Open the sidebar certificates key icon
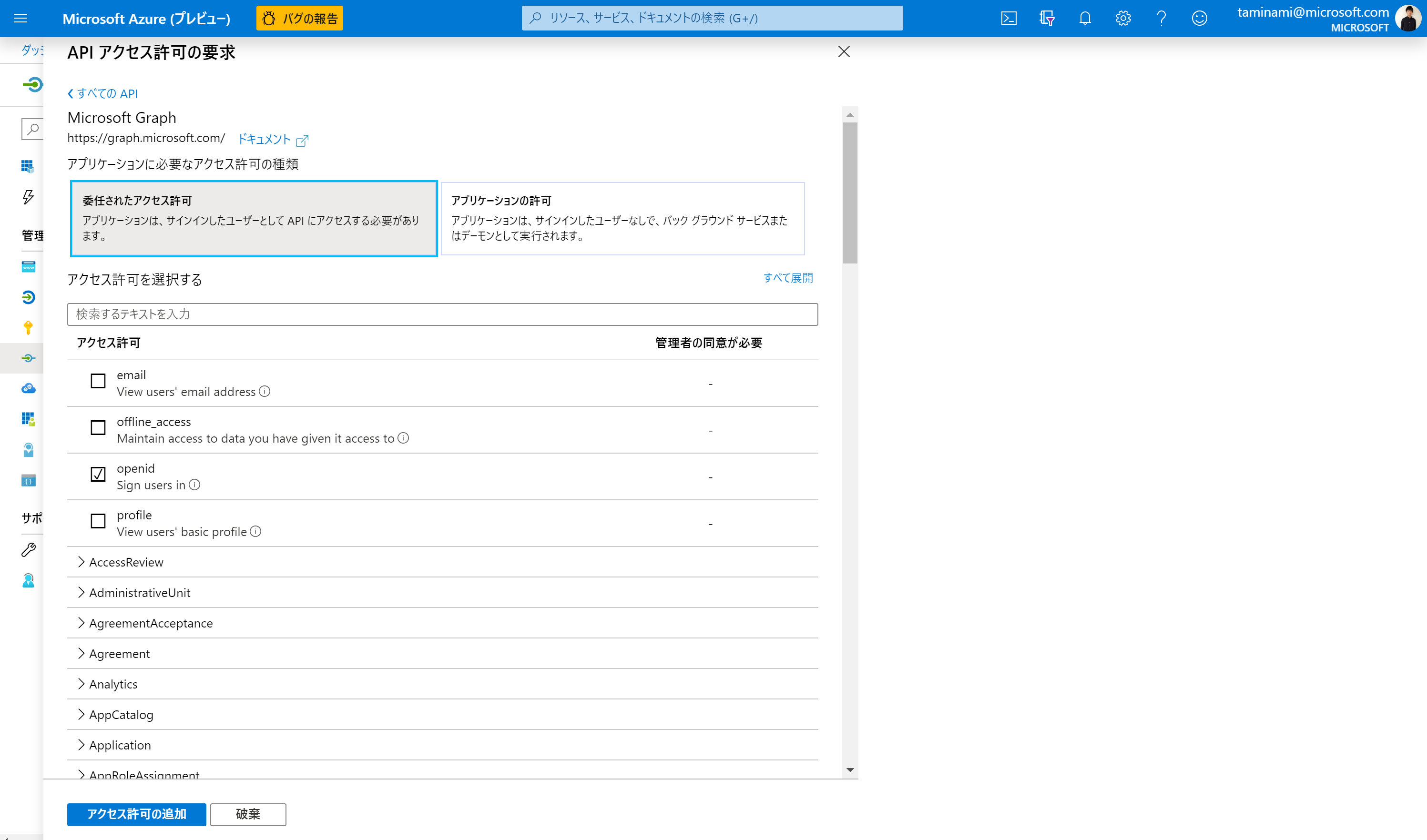This screenshot has height=840, width=1427. [28, 328]
